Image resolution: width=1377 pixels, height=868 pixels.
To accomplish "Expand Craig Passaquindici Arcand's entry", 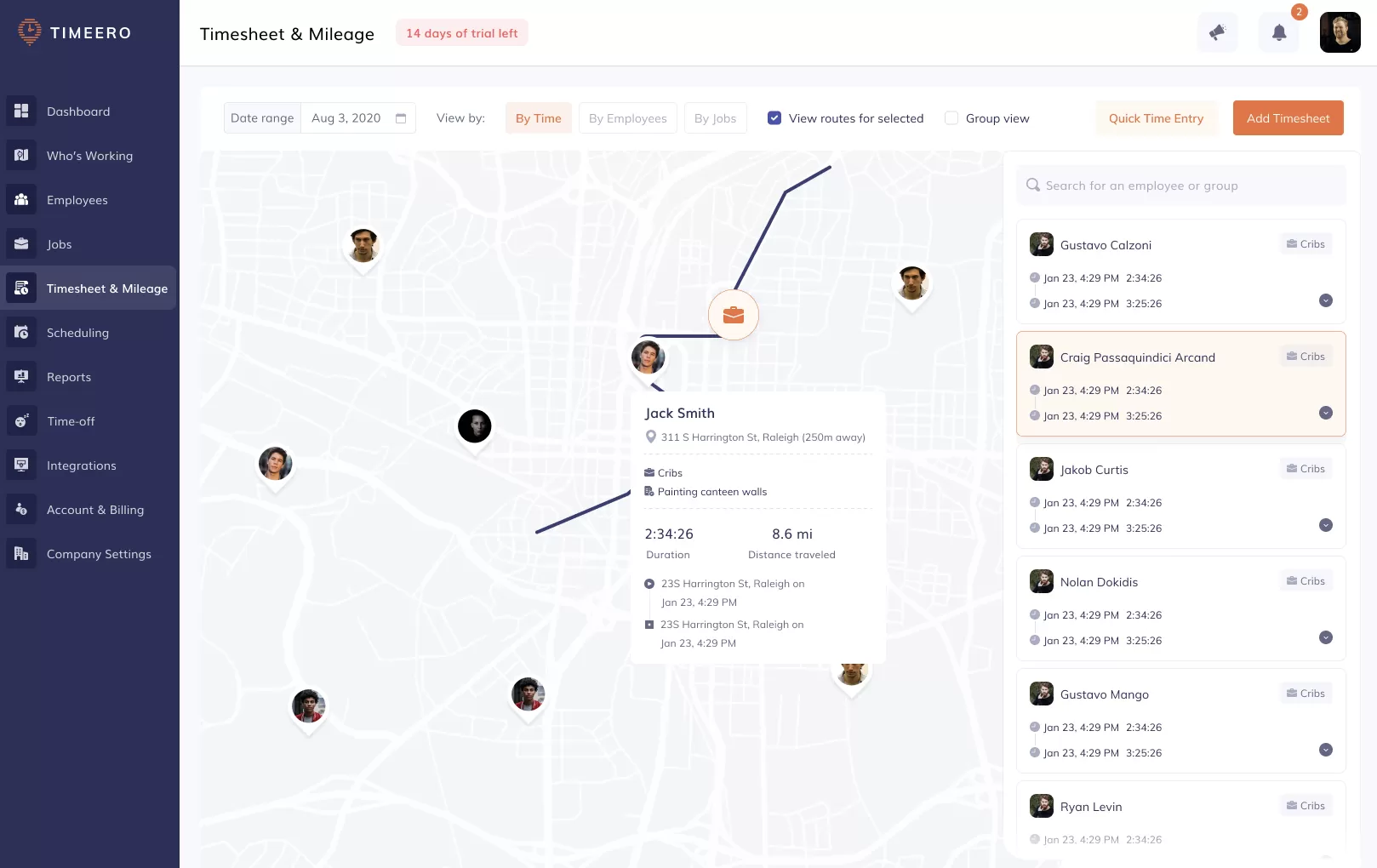I will 1325,413.
